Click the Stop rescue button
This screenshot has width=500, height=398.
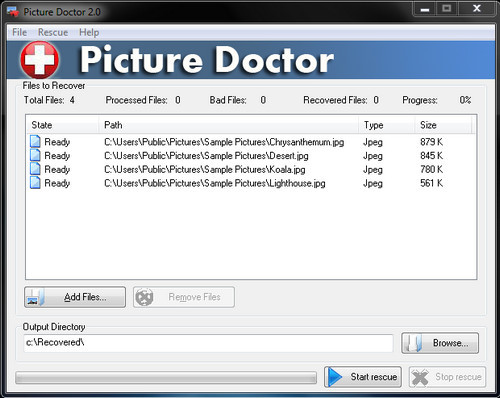447,377
